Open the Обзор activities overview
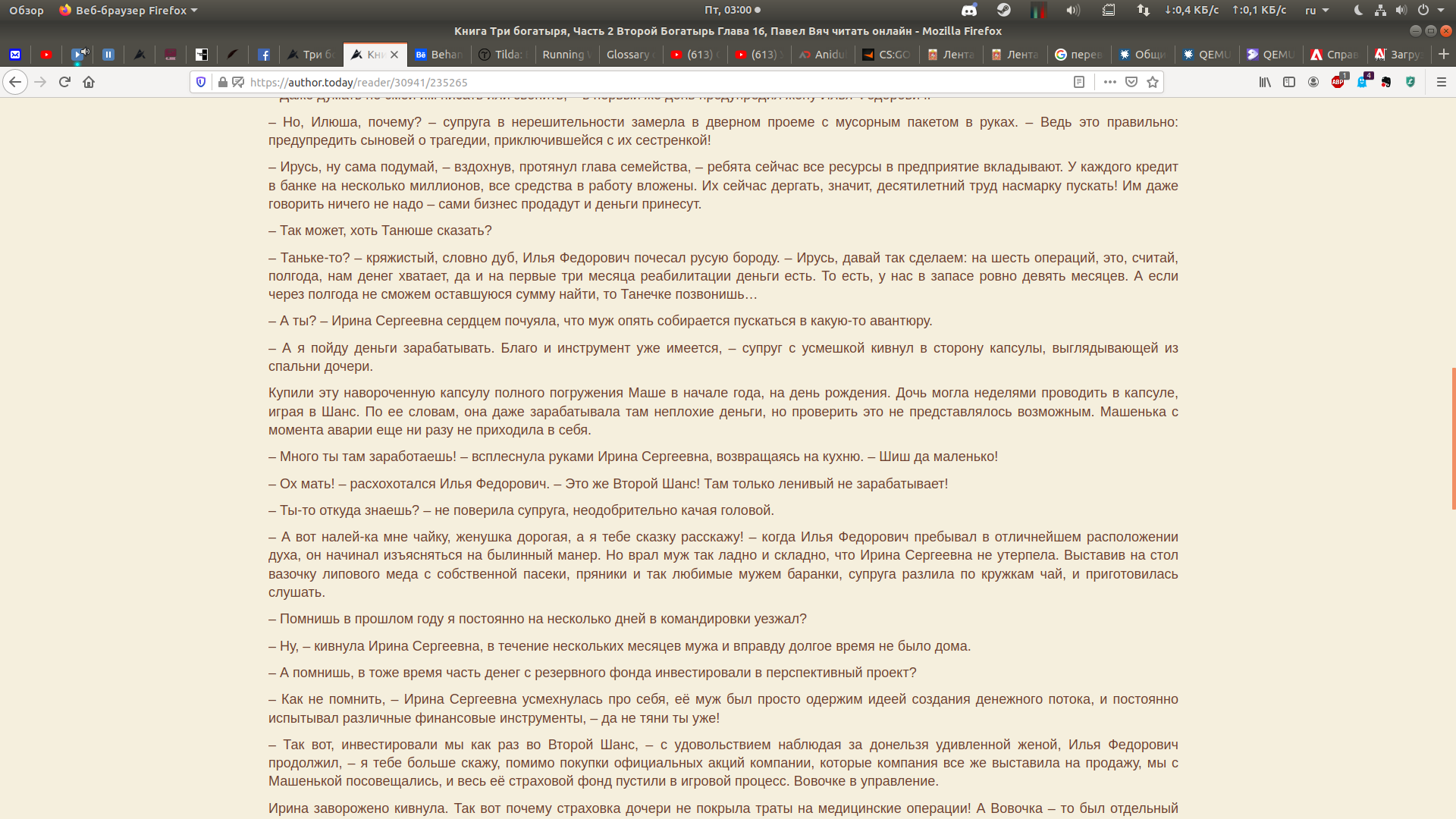Screen dimensions: 1456x819 (x=27, y=11)
